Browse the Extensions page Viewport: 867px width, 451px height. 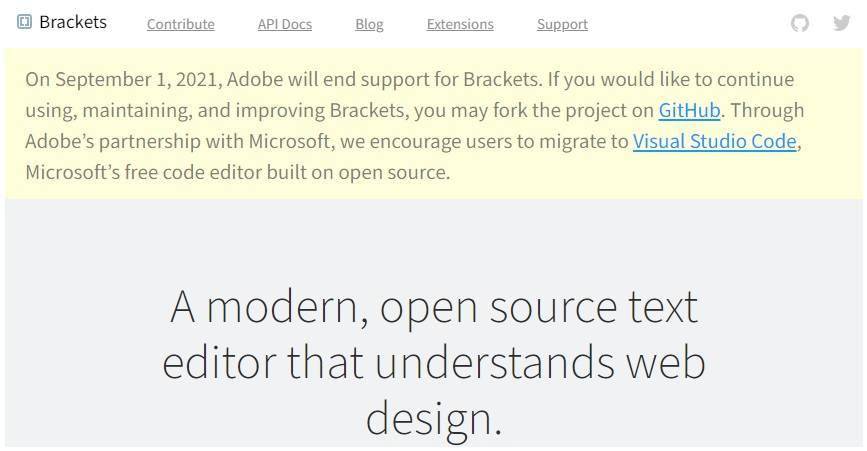[460, 24]
